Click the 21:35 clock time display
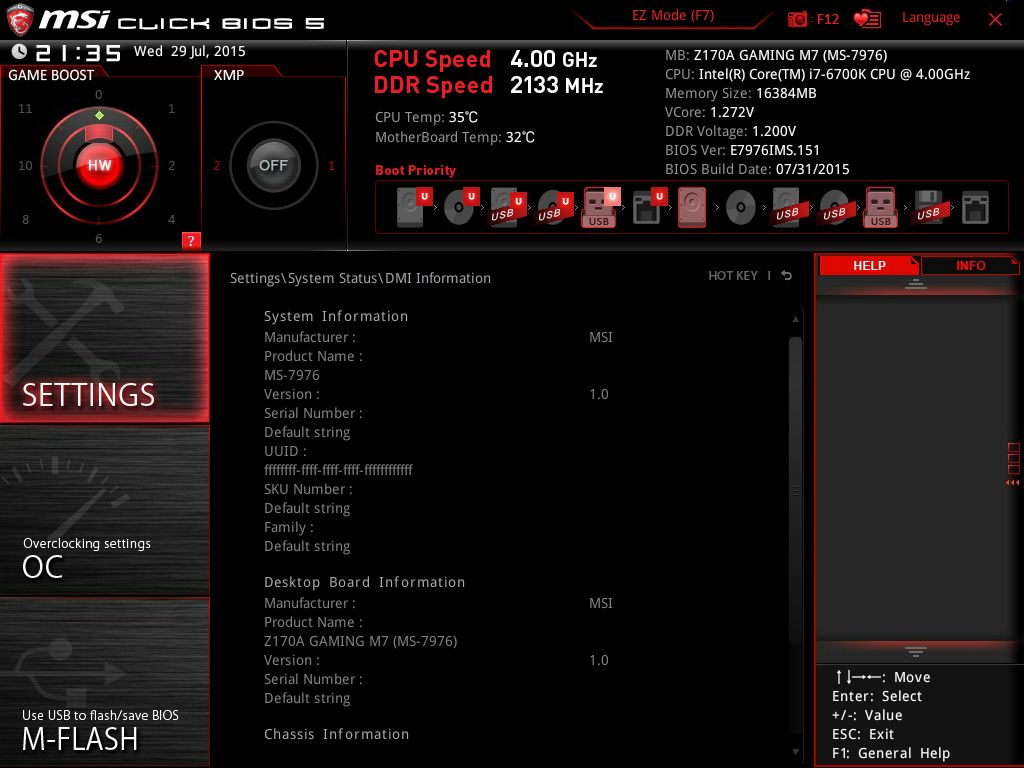 click(78, 53)
